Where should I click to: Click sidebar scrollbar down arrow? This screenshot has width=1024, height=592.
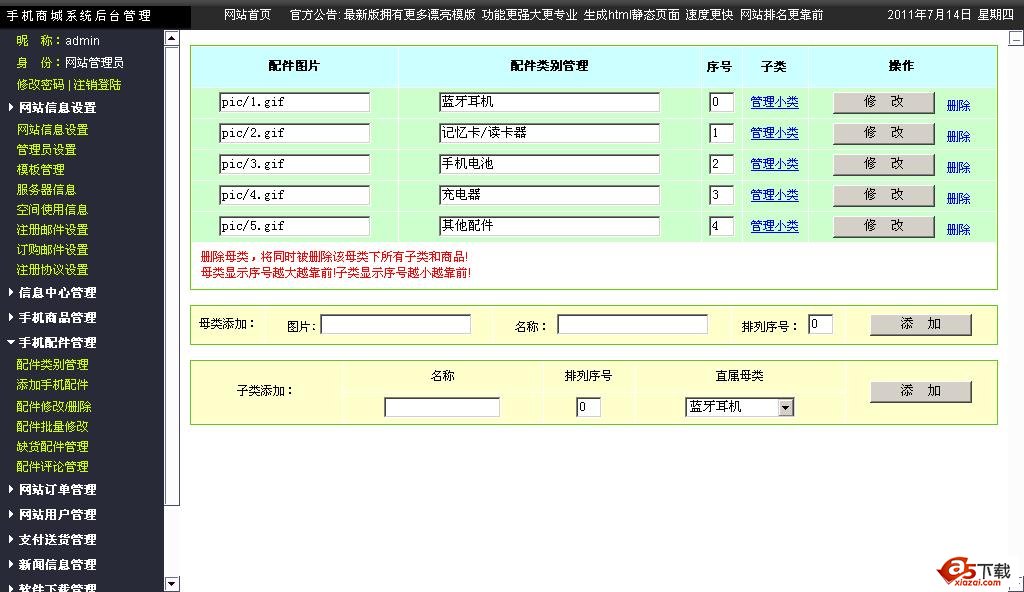pyautogui.click(x=171, y=584)
